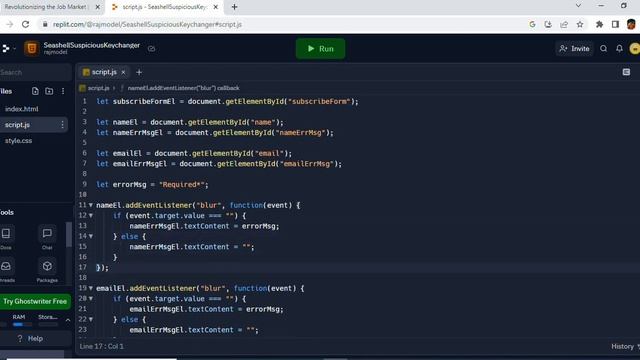This screenshot has width=640, height=360.
Task: Open a new browser tab
Action: click(x=234, y=7)
